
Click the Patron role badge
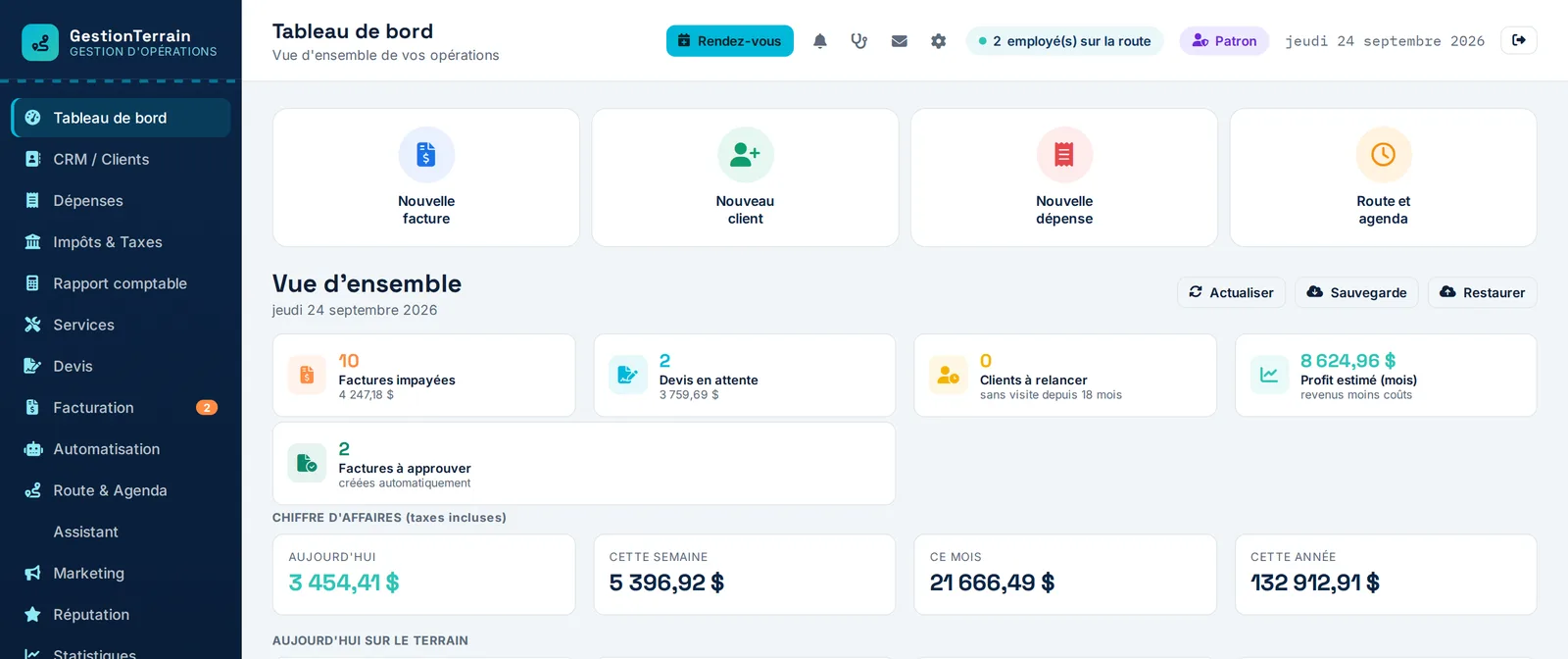[1224, 41]
